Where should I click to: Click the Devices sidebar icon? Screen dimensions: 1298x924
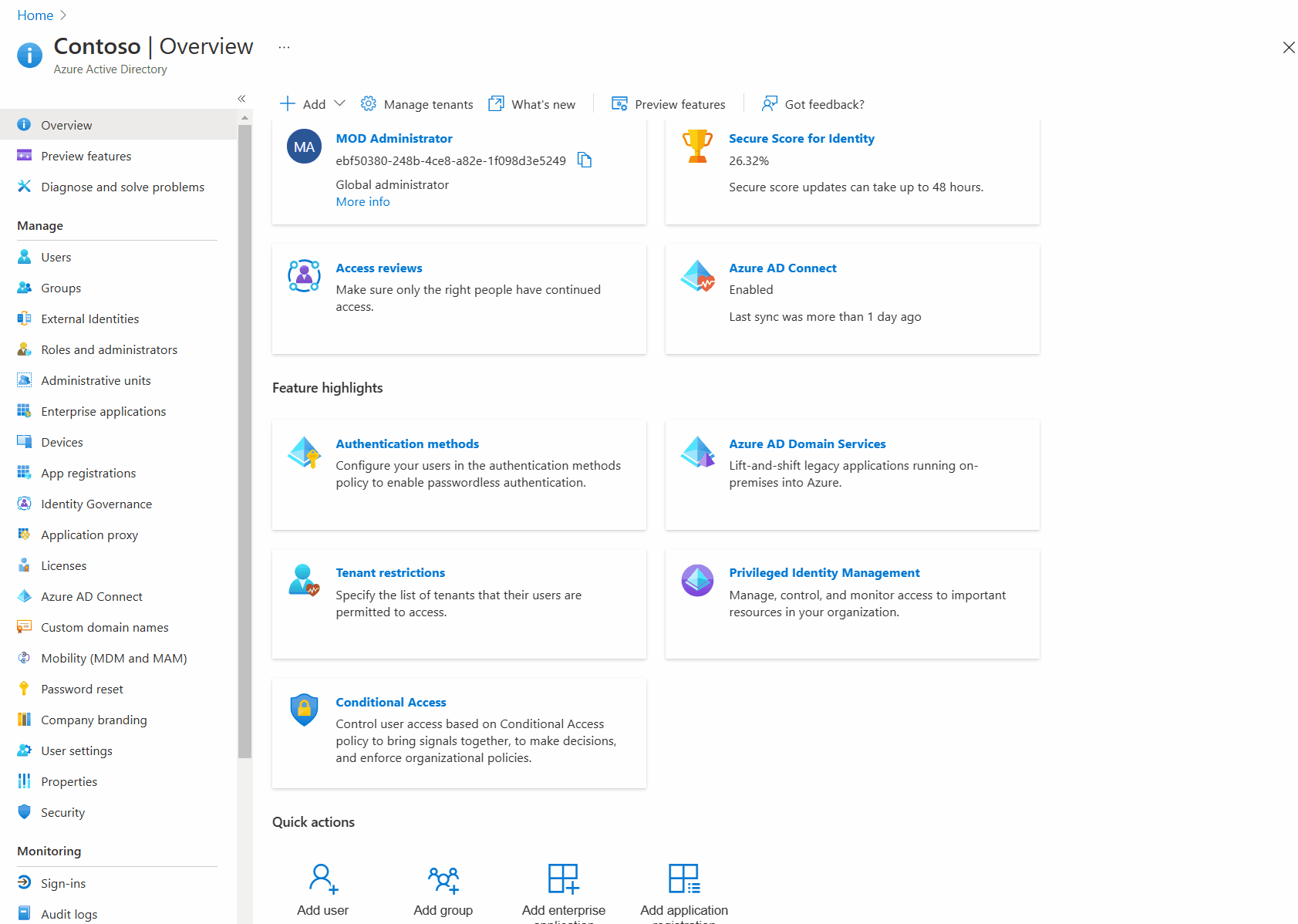pos(25,442)
